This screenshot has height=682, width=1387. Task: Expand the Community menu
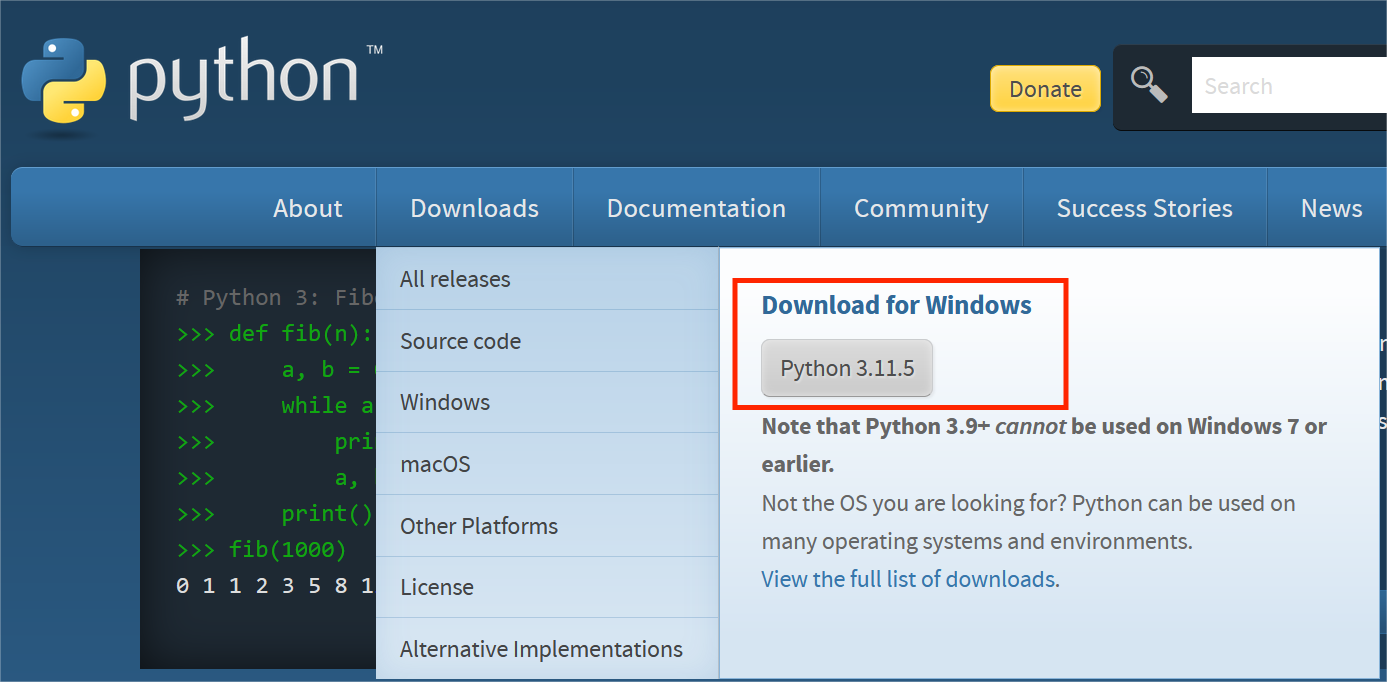pos(921,208)
